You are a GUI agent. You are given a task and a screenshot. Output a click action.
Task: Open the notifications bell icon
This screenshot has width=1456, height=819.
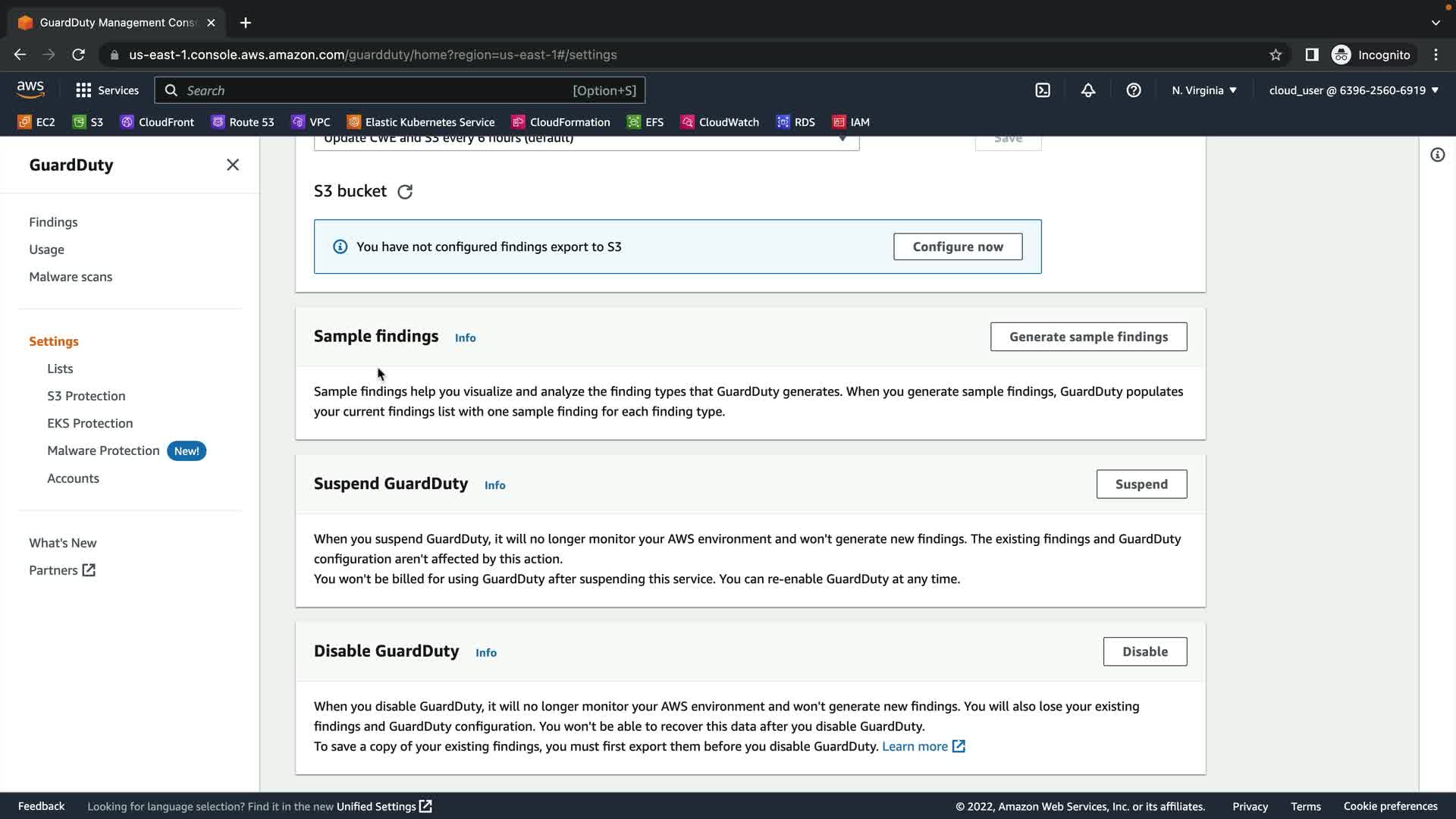coord(1088,90)
